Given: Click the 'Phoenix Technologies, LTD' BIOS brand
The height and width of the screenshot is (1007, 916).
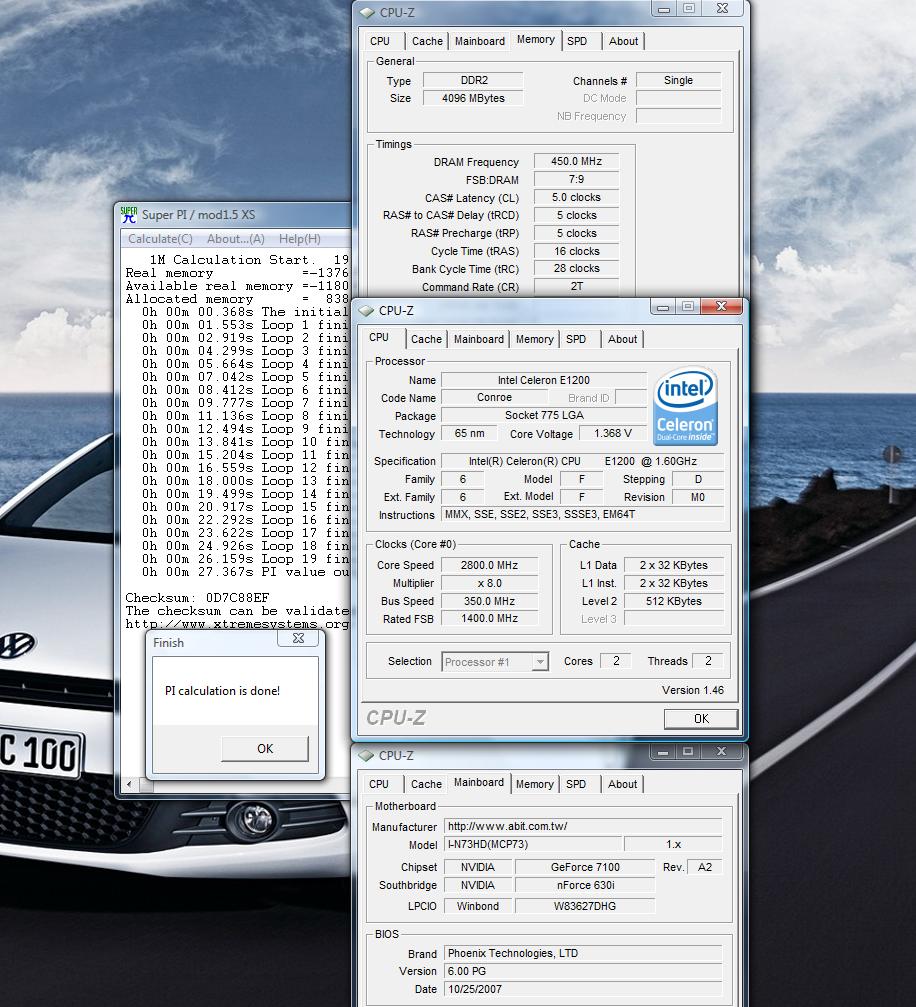Looking at the screenshot, I should pos(583,953).
